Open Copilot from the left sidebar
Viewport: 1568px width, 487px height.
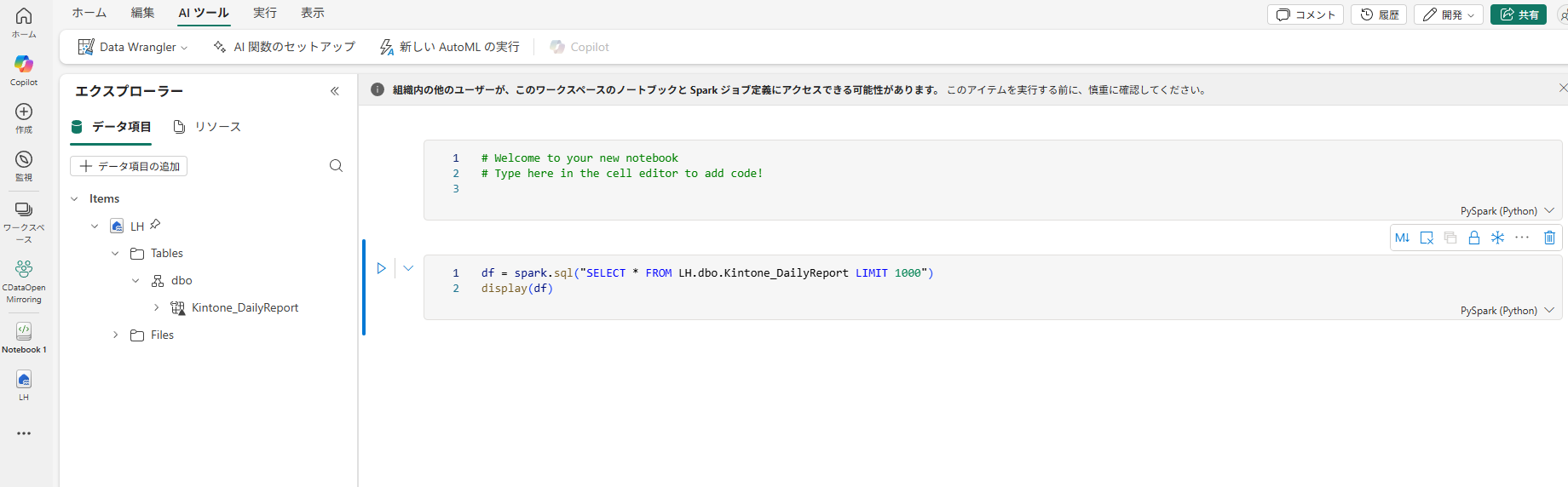24,70
